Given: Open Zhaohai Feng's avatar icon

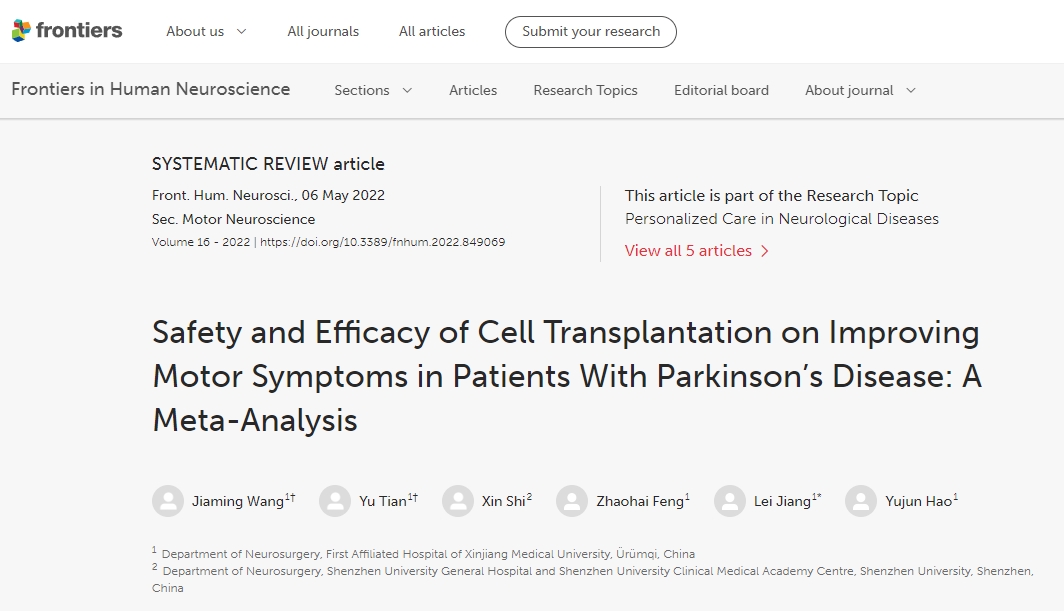Looking at the screenshot, I should (572, 501).
